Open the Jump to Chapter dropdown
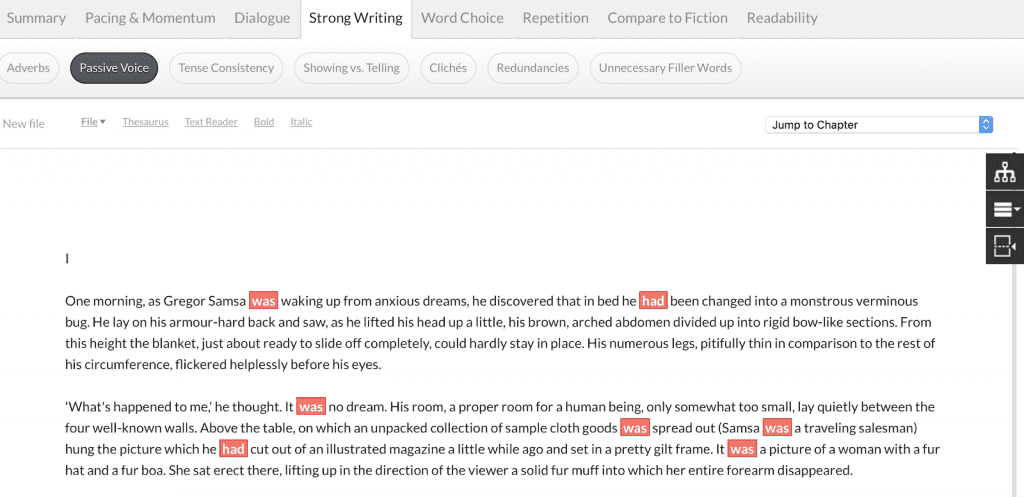The width and height of the screenshot is (1024, 497). (879, 125)
